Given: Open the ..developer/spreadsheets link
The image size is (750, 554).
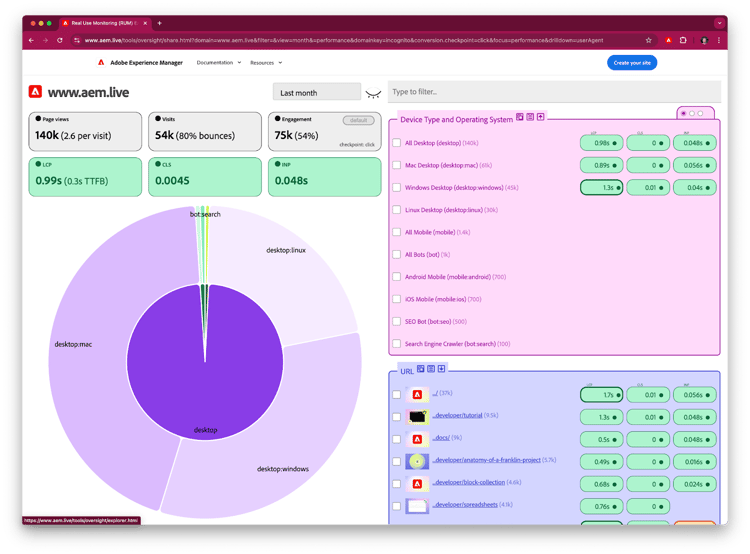Looking at the screenshot, I should pos(465,505).
